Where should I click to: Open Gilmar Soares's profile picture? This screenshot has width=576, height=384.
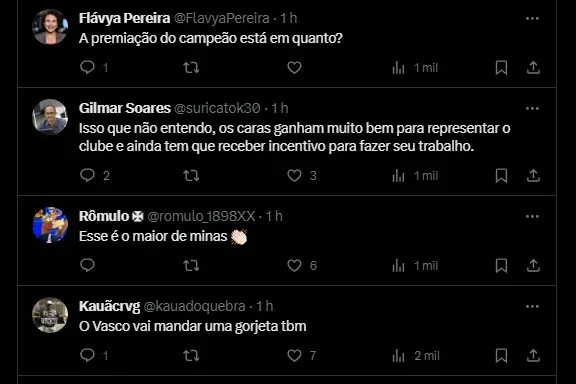coord(50,116)
